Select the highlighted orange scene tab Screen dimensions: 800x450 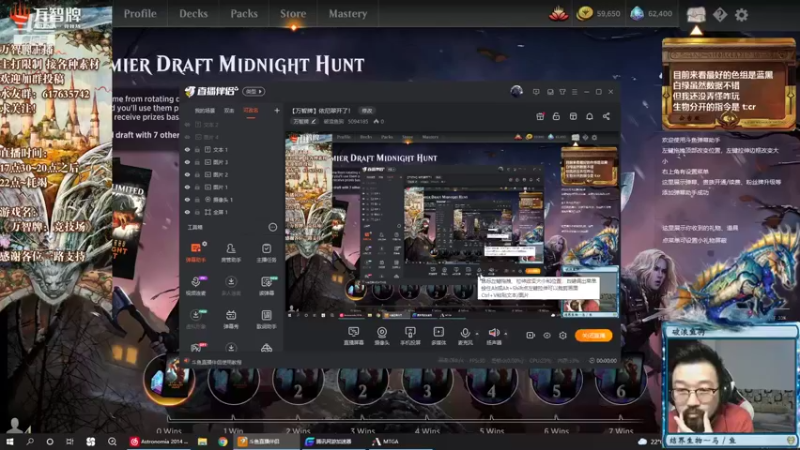(x=251, y=111)
